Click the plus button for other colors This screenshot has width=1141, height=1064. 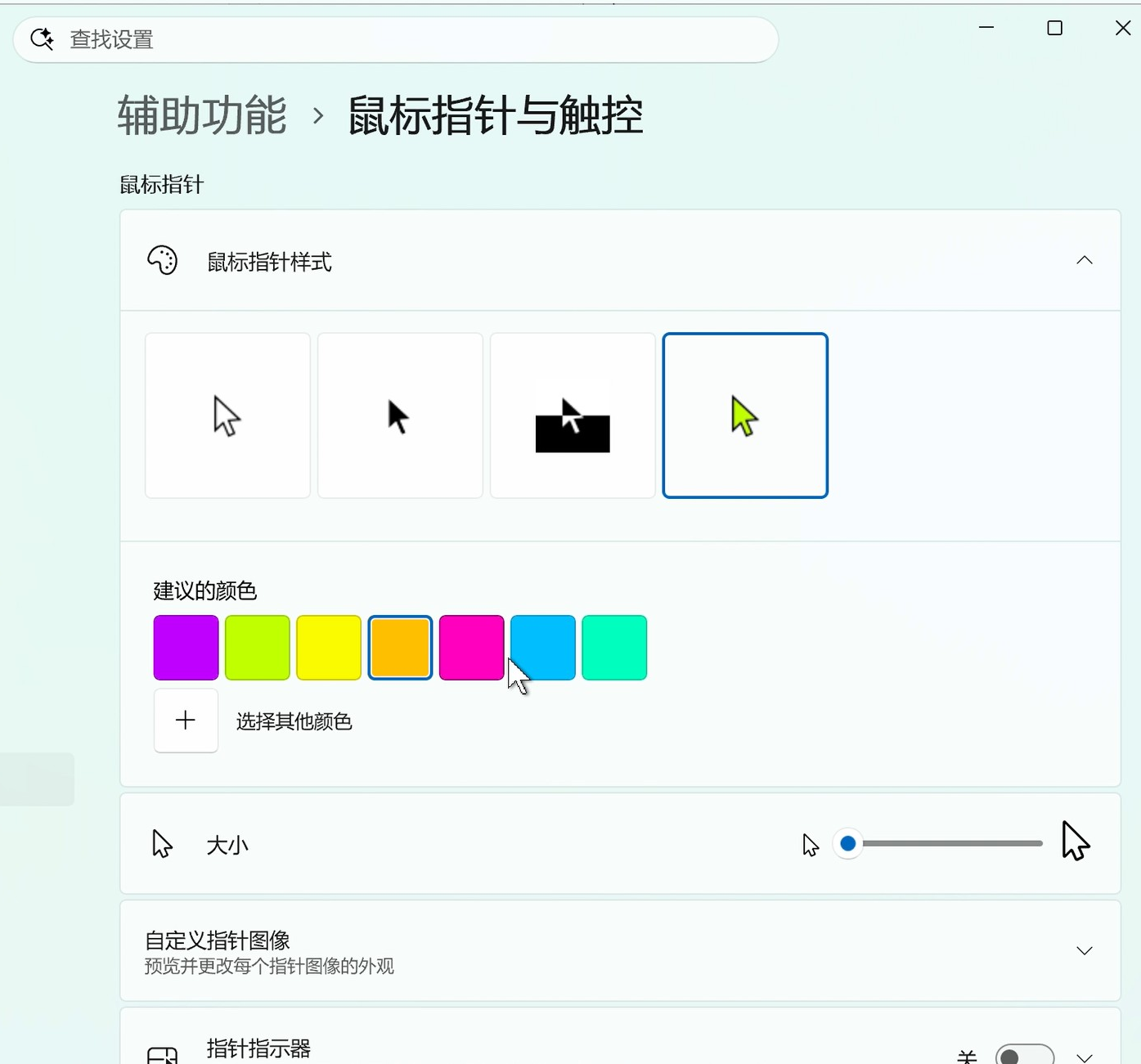click(x=186, y=721)
